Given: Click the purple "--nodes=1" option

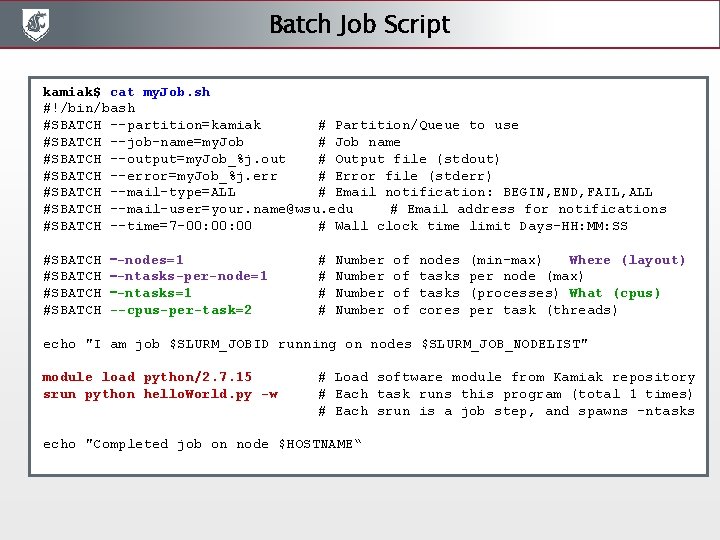Looking at the screenshot, I should coord(147,260).
